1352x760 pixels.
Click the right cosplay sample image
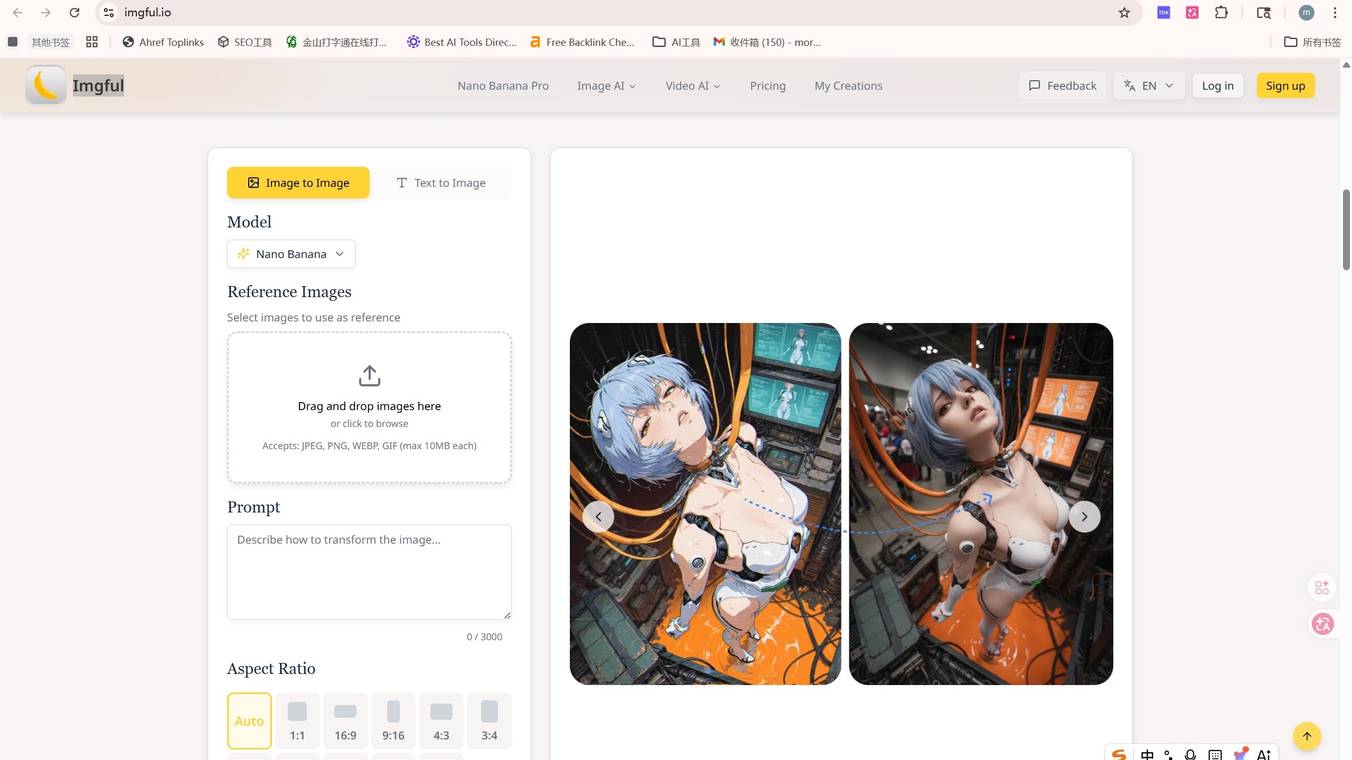pos(981,504)
